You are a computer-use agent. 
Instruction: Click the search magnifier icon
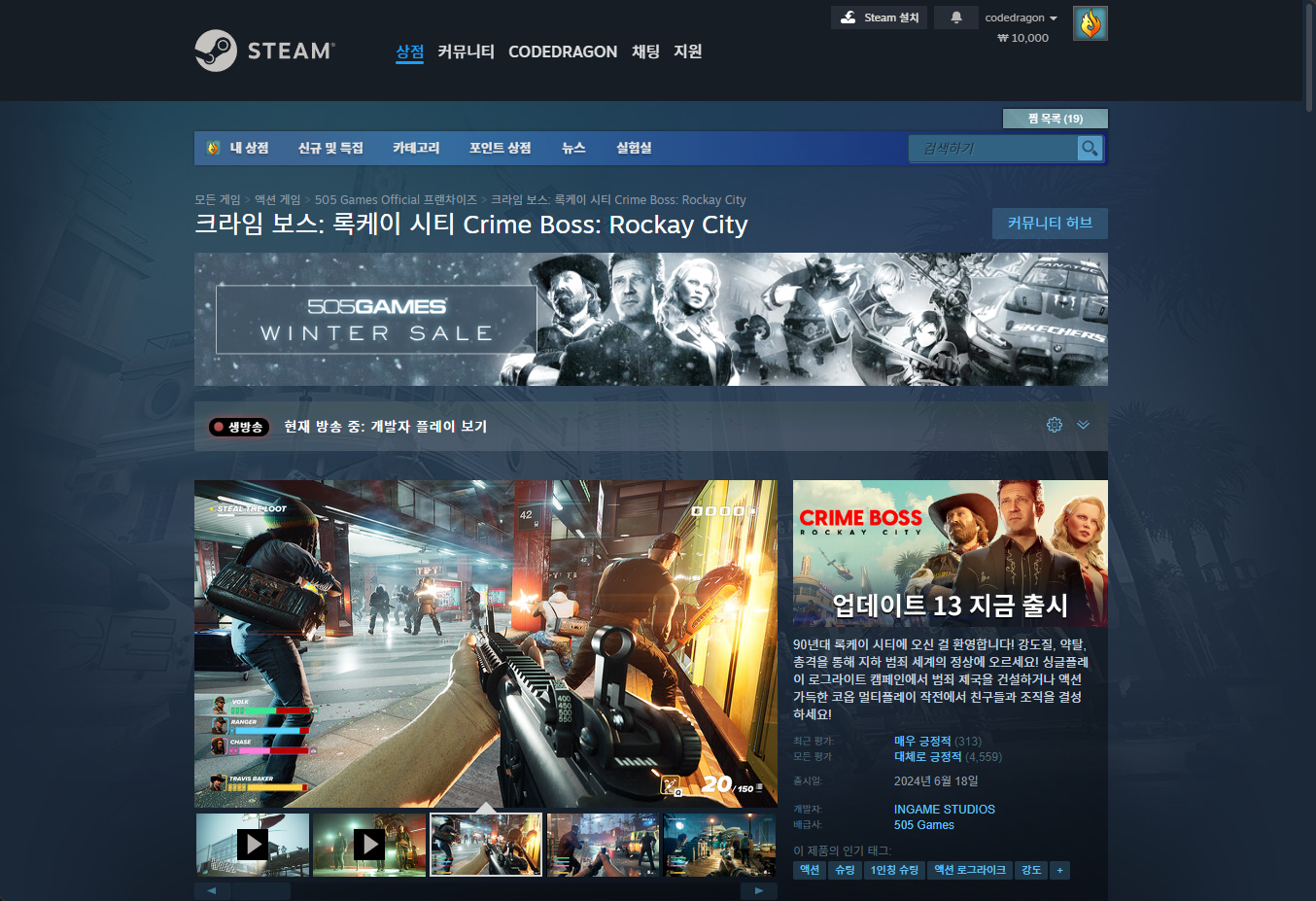pos(1090,148)
